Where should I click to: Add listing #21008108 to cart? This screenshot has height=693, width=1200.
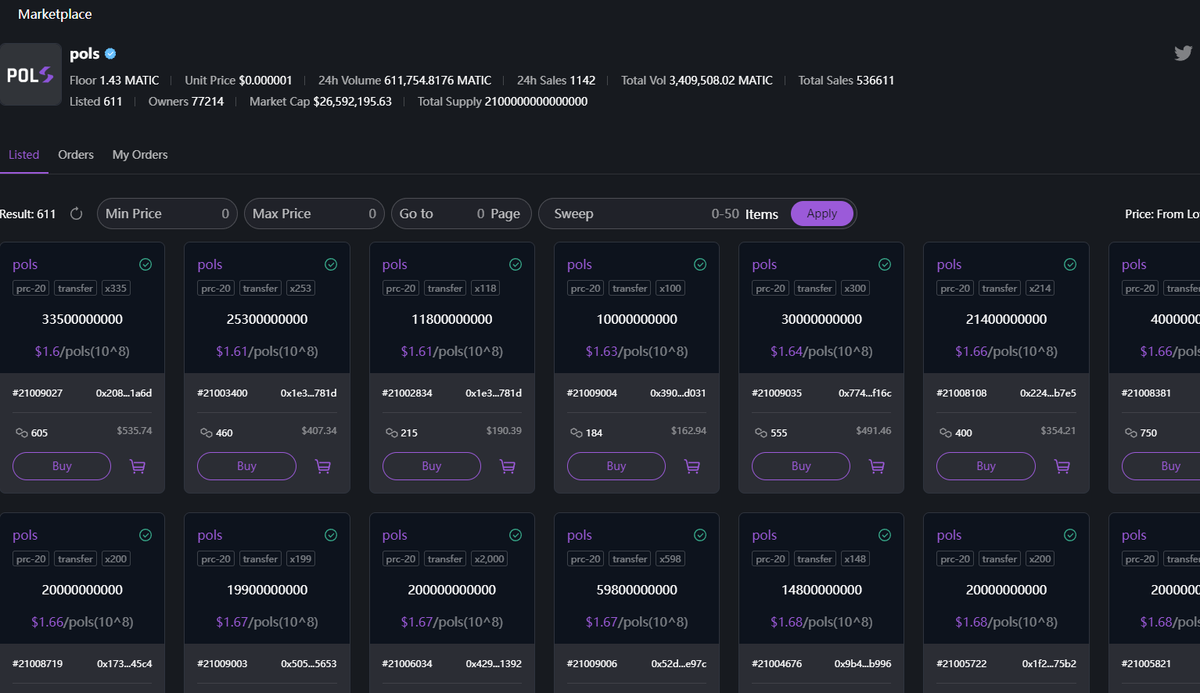1062,466
